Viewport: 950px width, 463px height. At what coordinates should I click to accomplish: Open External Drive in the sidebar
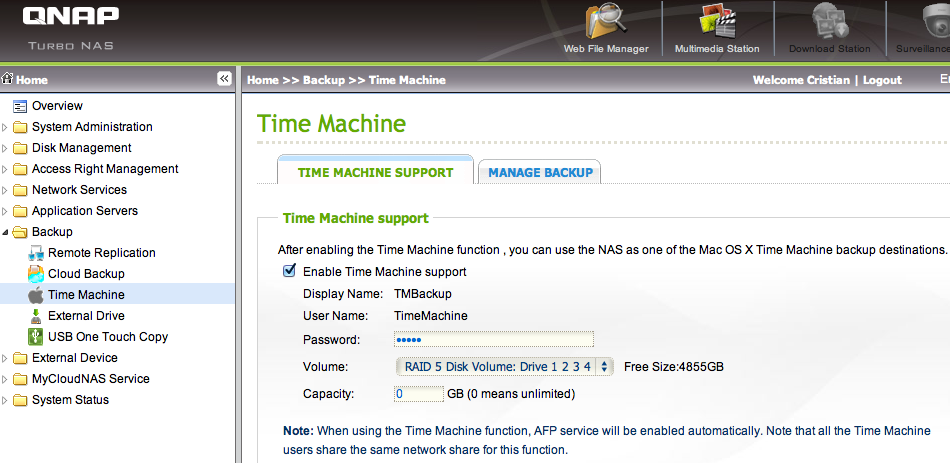tap(86, 316)
